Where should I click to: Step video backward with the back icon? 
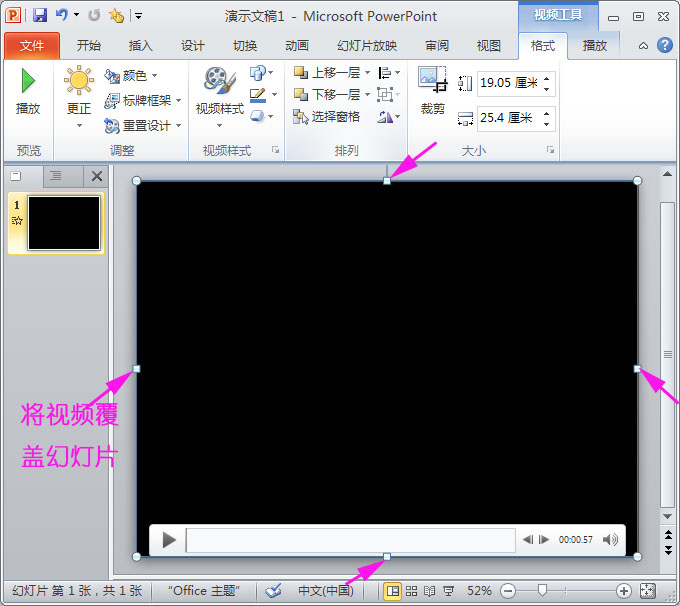tap(528, 540)
